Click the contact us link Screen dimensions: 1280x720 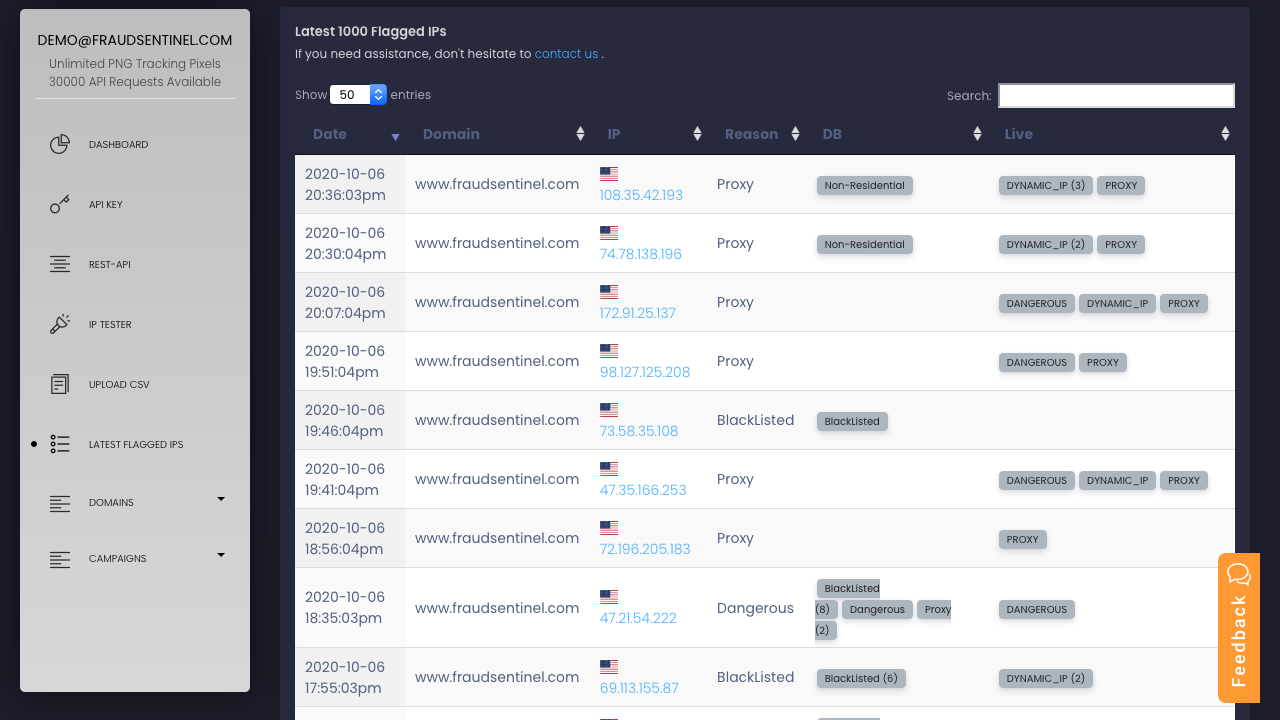566,54
